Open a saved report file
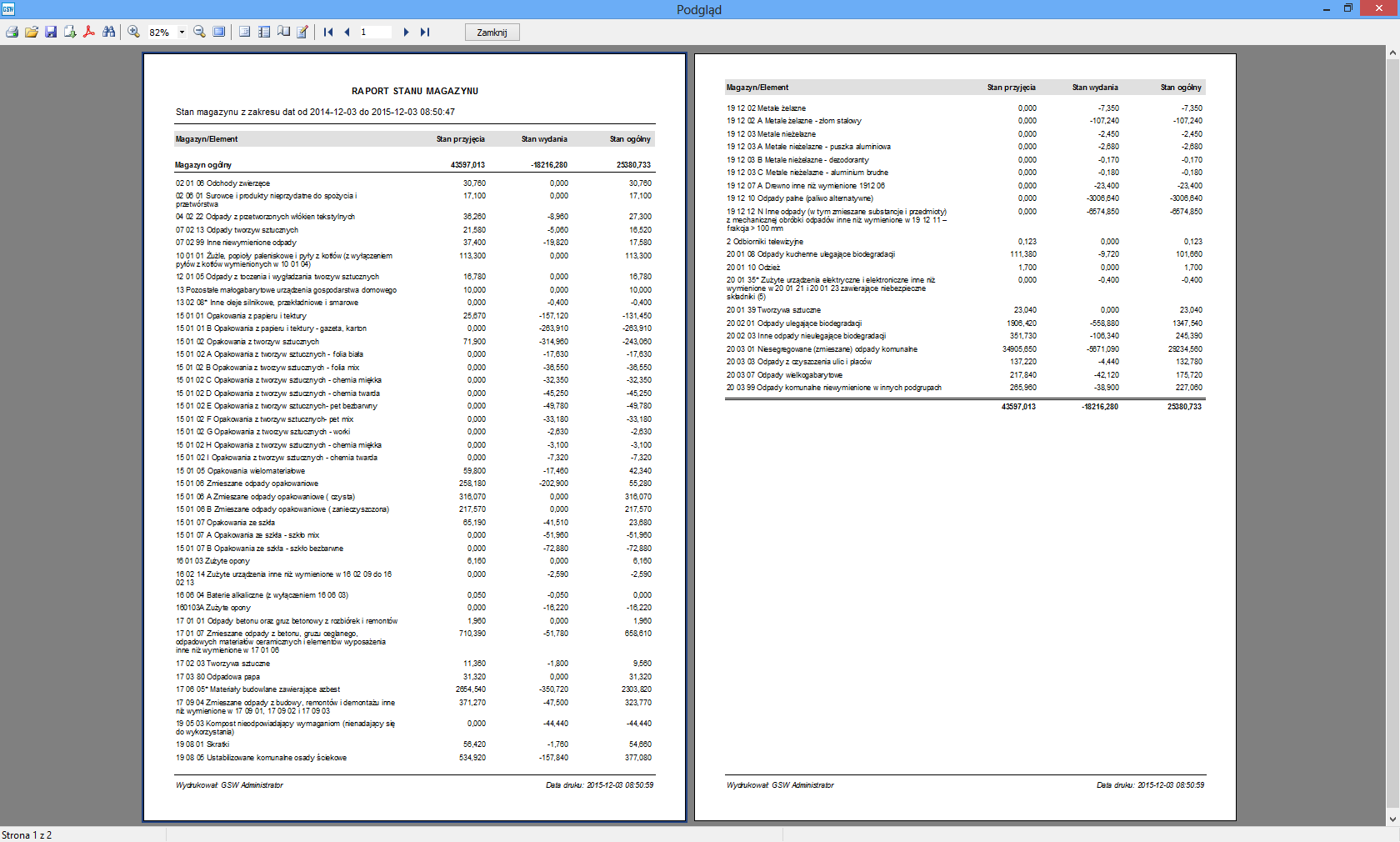The height and width of the screenshot is (842, 1400). coord(32,32)
